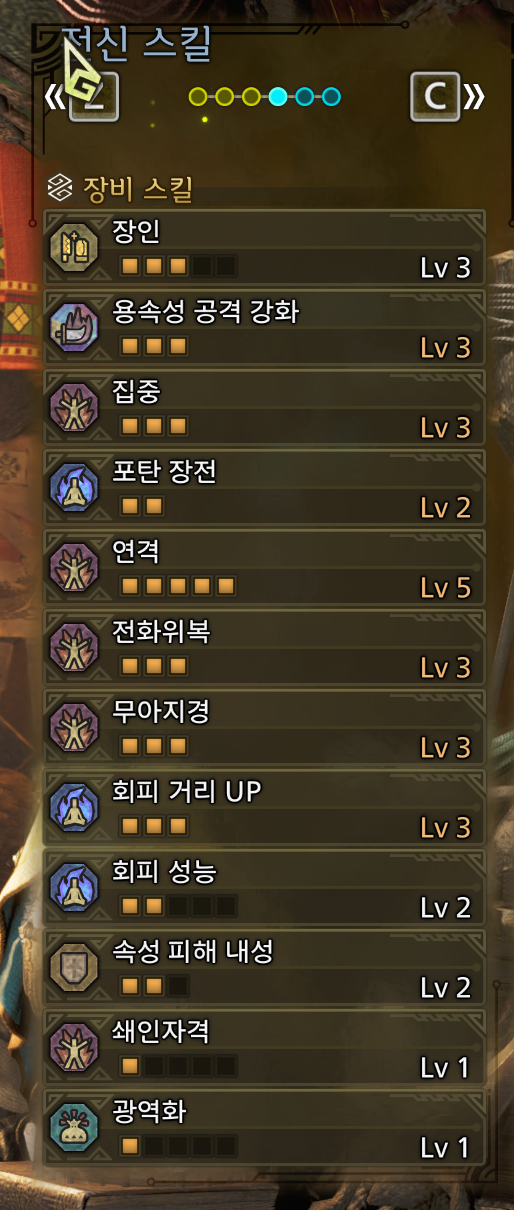The height and width of the screenshot is (1210, 514).
Task: Switch pages using the C key tab button
Action: point(435,97)
